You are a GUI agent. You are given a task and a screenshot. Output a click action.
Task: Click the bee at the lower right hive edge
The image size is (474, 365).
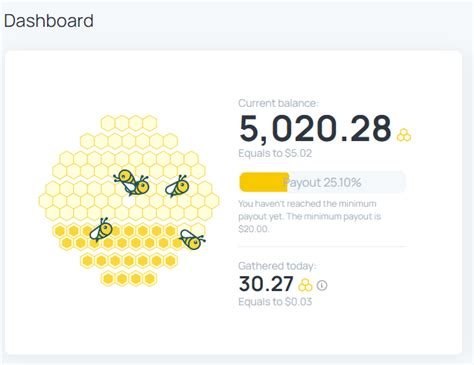point(192,239)
